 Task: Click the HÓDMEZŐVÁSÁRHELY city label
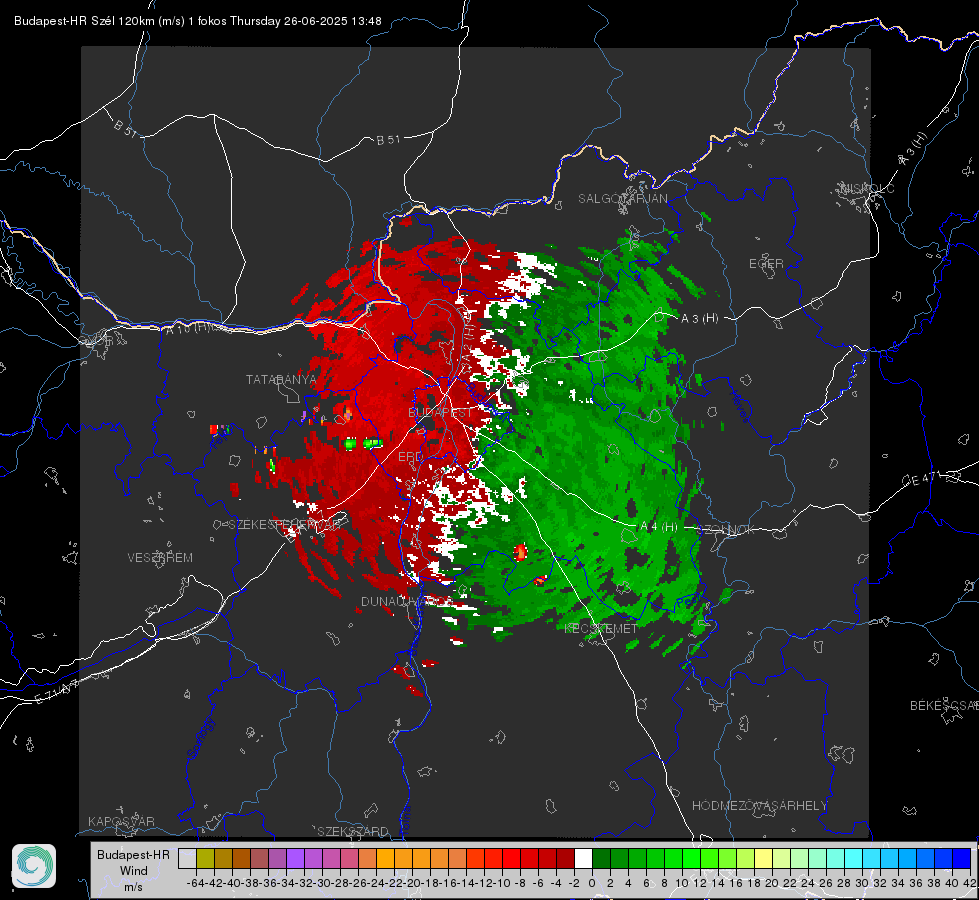click(759, 806)
